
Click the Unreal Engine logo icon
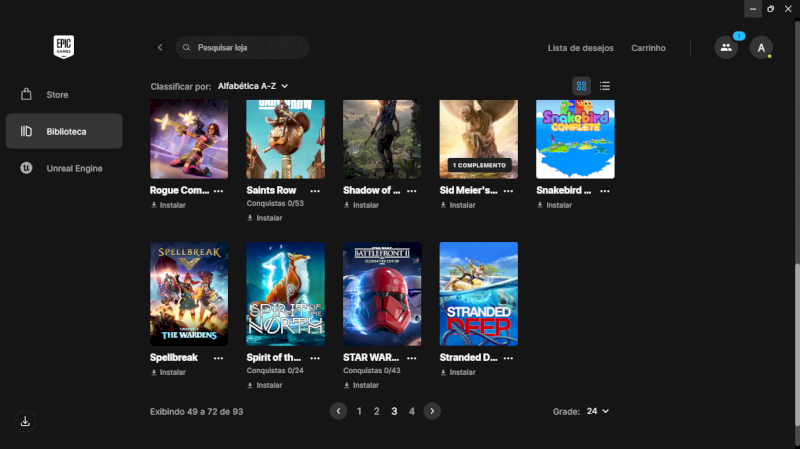[26, 168]
